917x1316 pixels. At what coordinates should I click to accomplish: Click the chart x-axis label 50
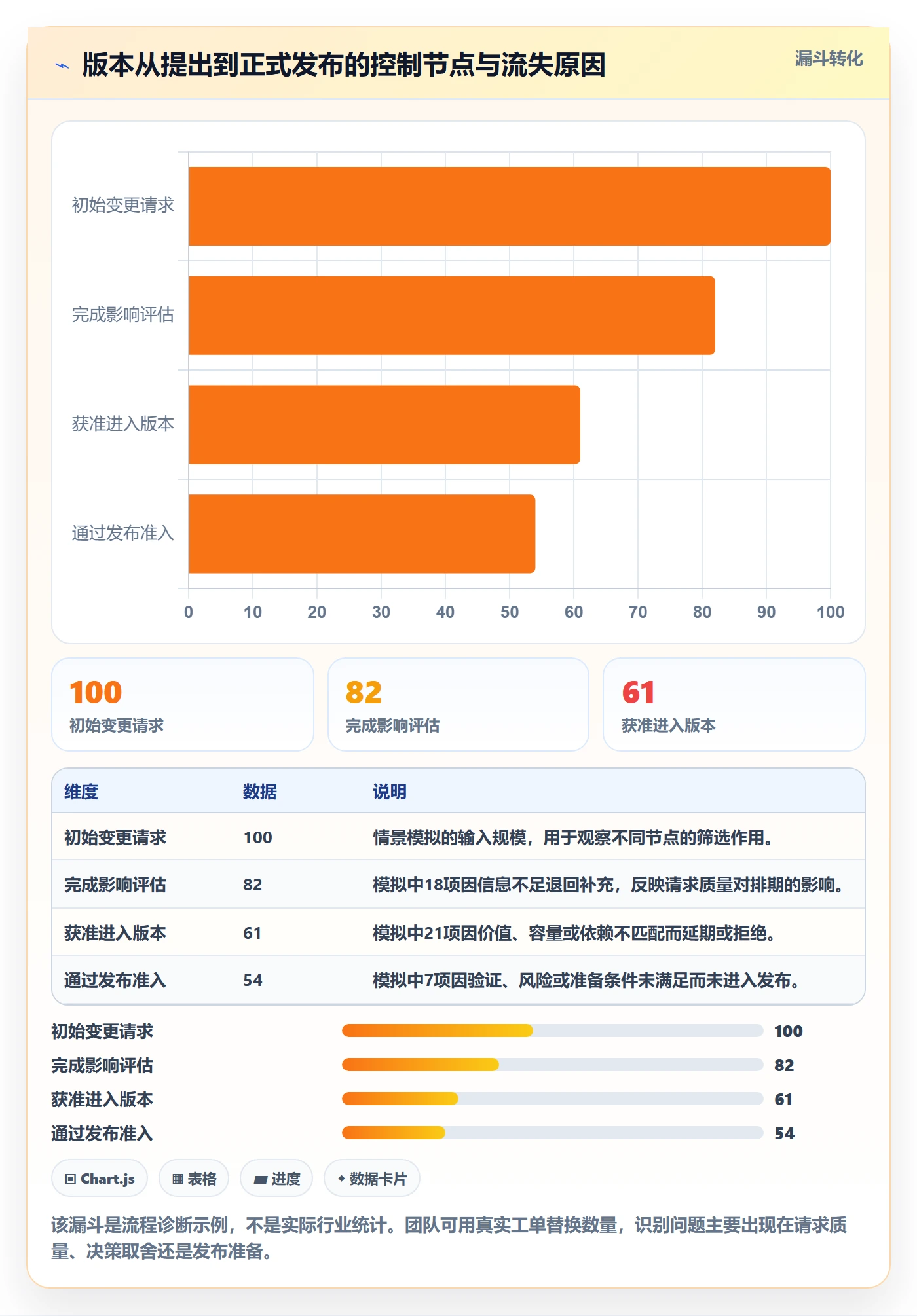[x=510, y=612]
